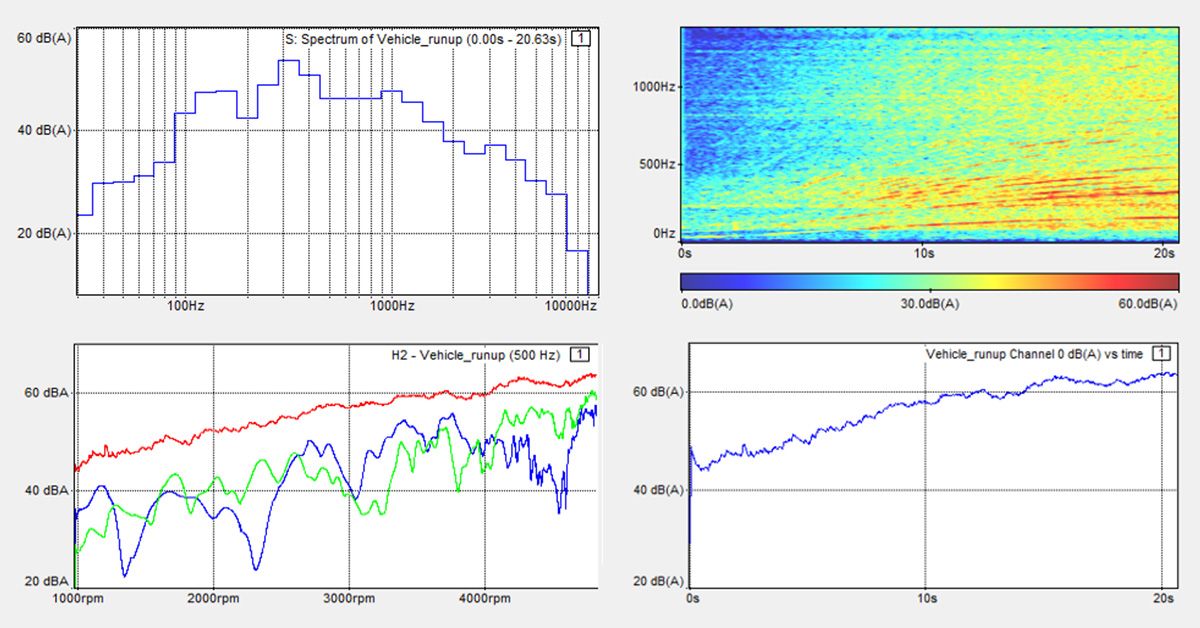Click the 60.0dB(A) colorbar label
The image size is (1200, 628).
pyautogui.click(x=1151, y=303)
